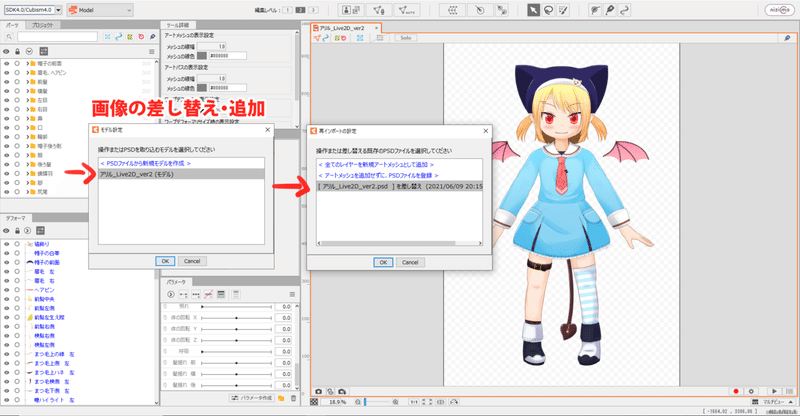Click the snapshot camera icon below canvas
This screenshot has height=416, width=800.
(318, 391)
